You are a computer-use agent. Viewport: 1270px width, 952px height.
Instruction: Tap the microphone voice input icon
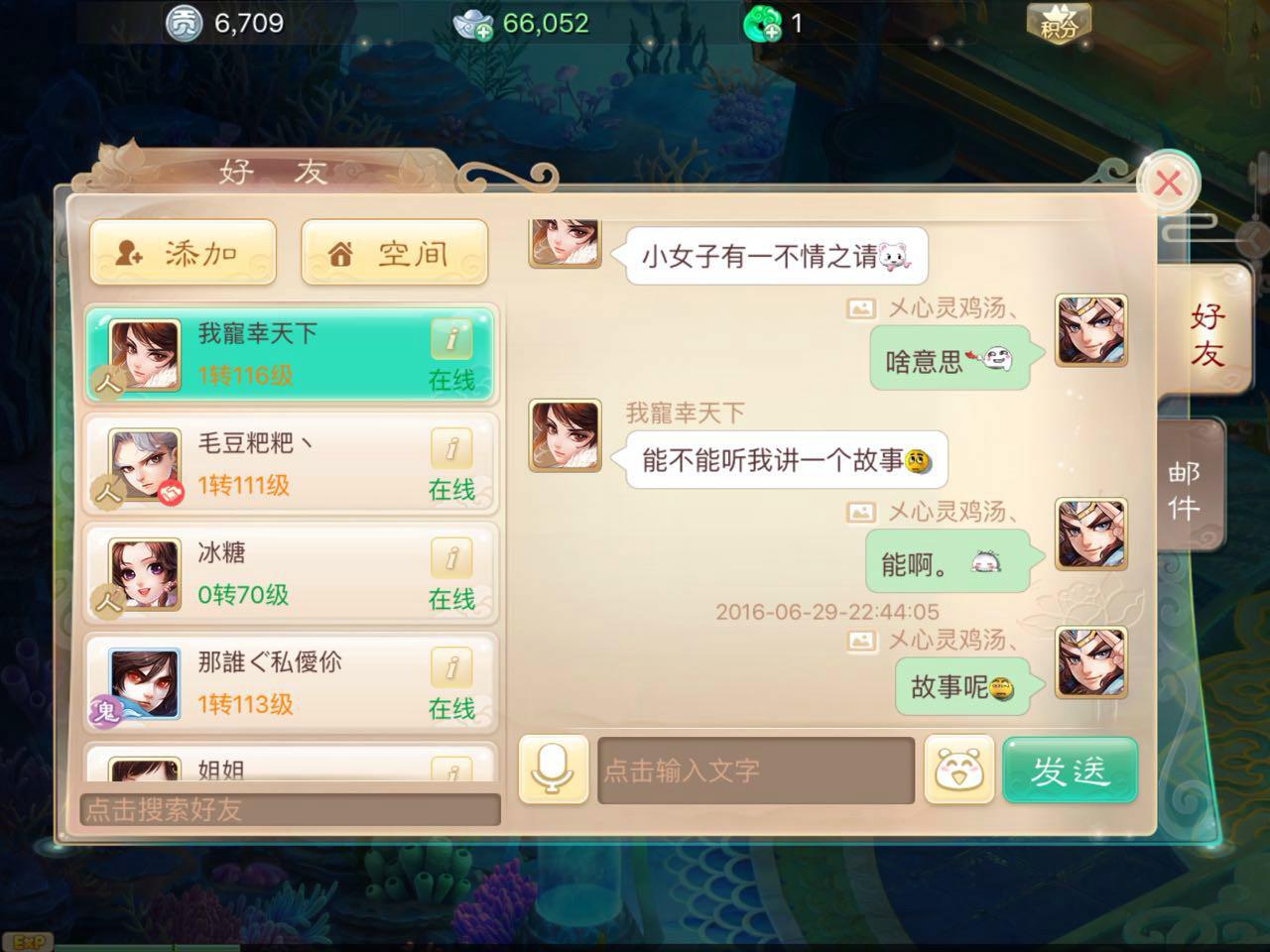[554, 770]
